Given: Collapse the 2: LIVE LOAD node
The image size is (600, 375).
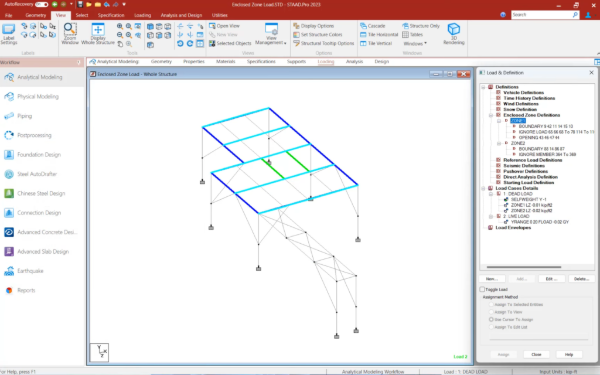Looking at the screenshot, I should (x=491, y=217).
